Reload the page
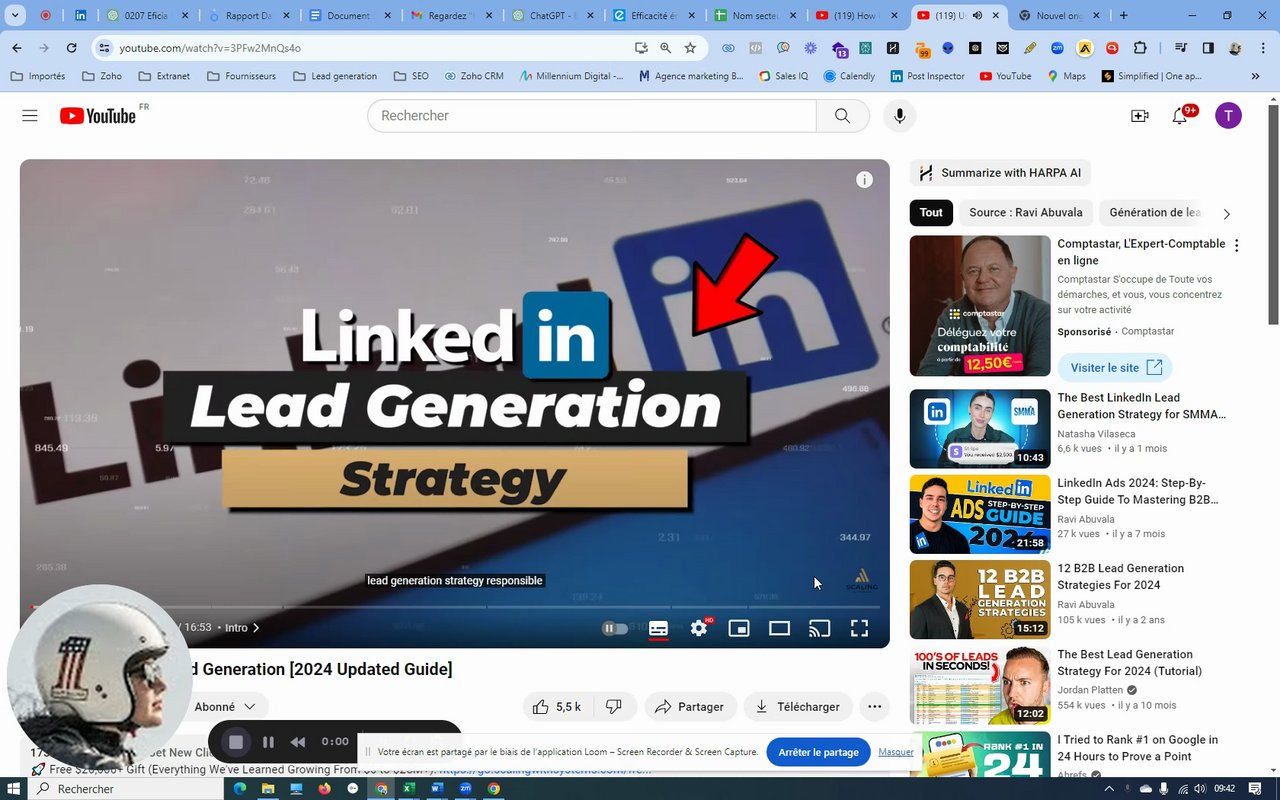The height and width of the screenshot is (800, 1280). pos(71,48)
